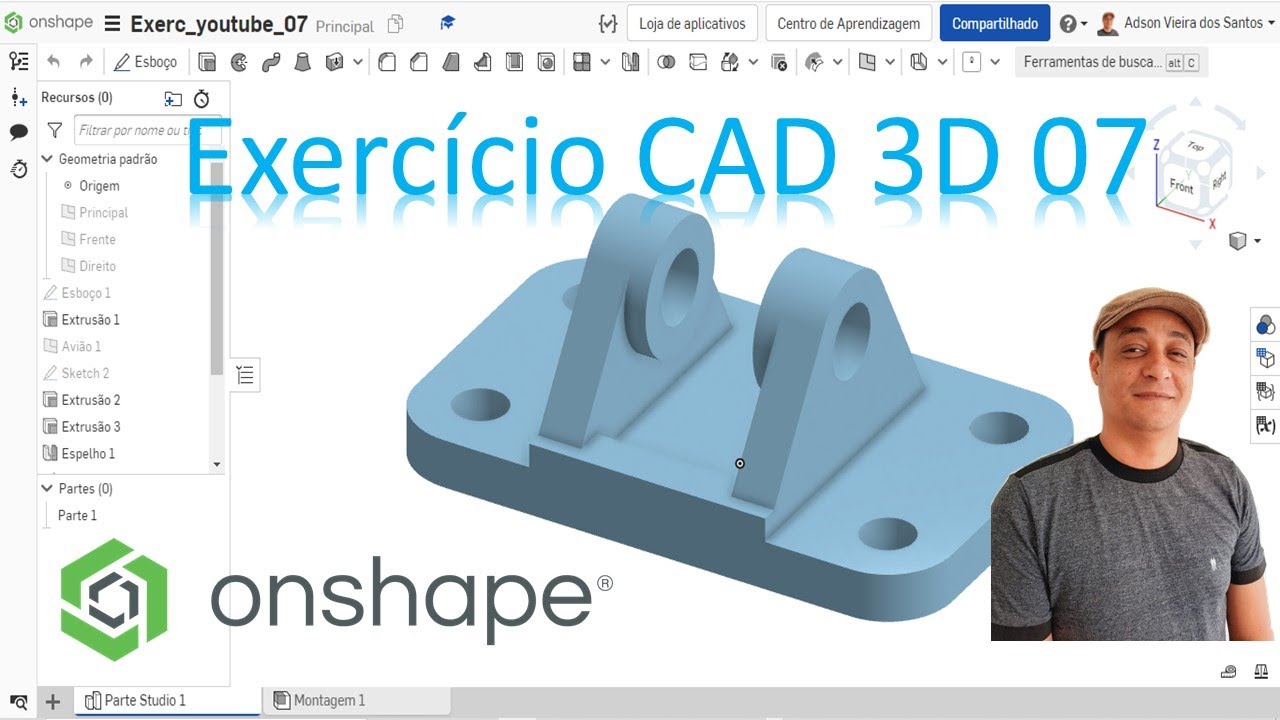The image size is (1280, 720).
Task: Select the Sheet metal tool icon
Action: [x=919, y=62]
